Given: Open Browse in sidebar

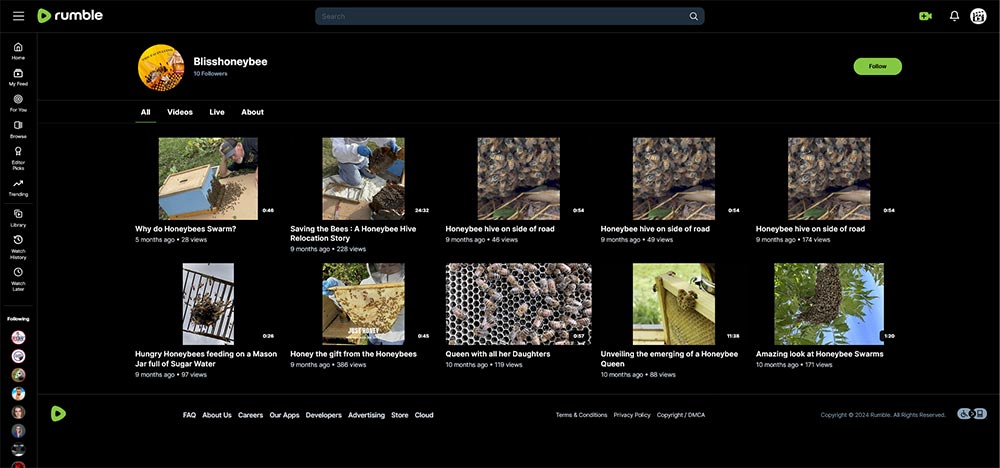Looking at the screenshot, I should coord(18,129).
